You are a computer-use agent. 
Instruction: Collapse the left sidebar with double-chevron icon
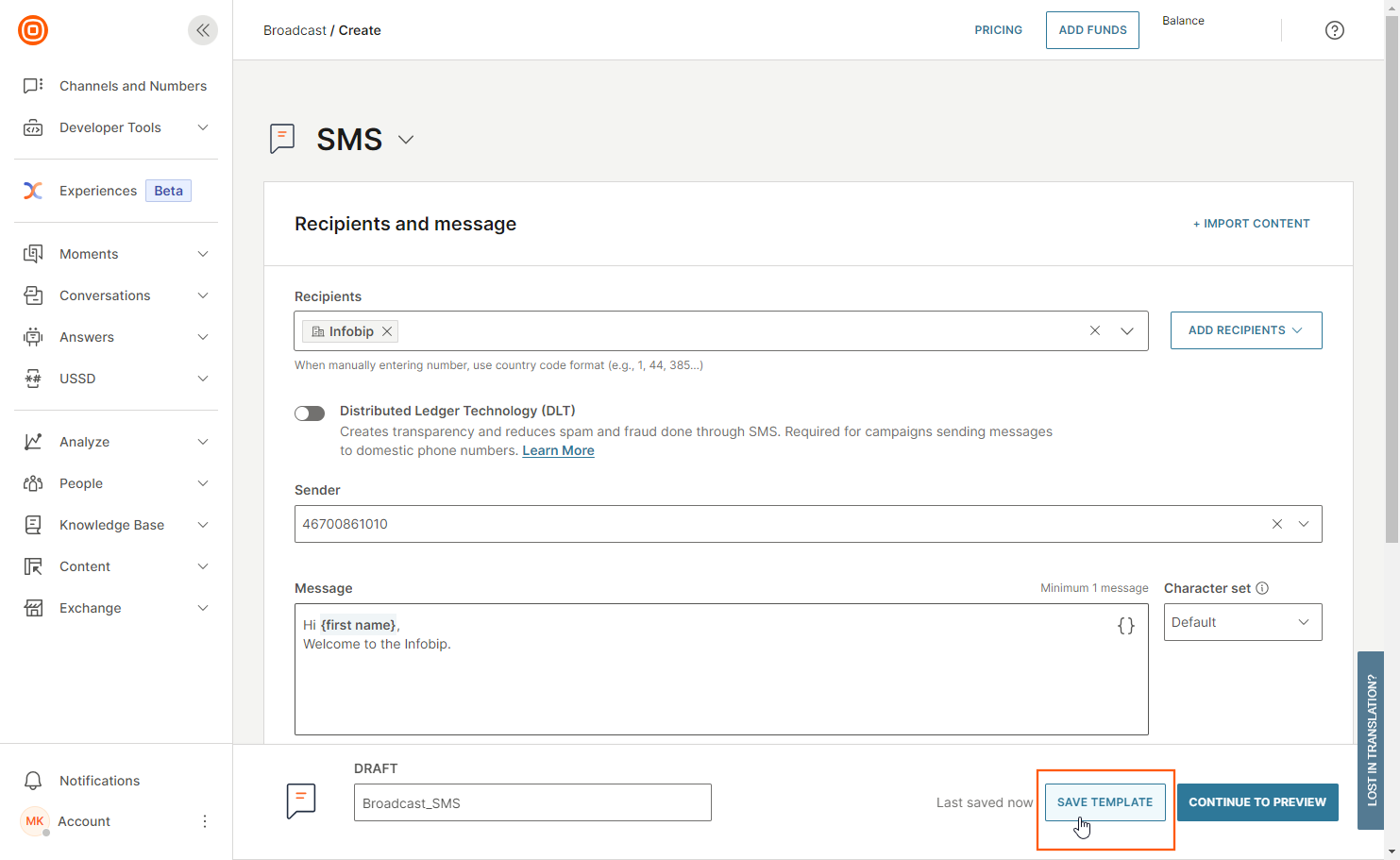coord(202,30)
